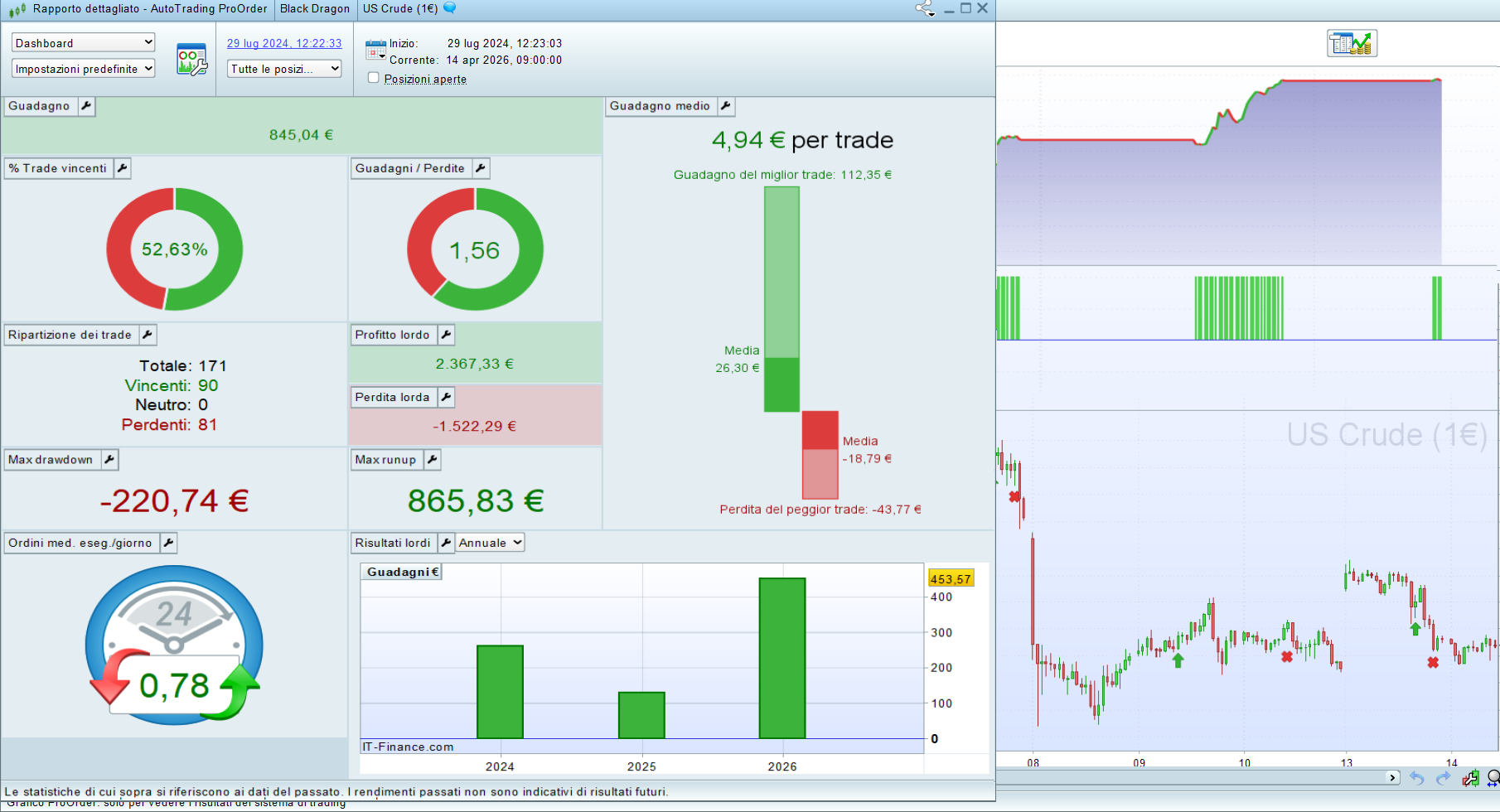Click wrench next to Guadagno medio
1500x812 pixels.
[x=725, y=106]
